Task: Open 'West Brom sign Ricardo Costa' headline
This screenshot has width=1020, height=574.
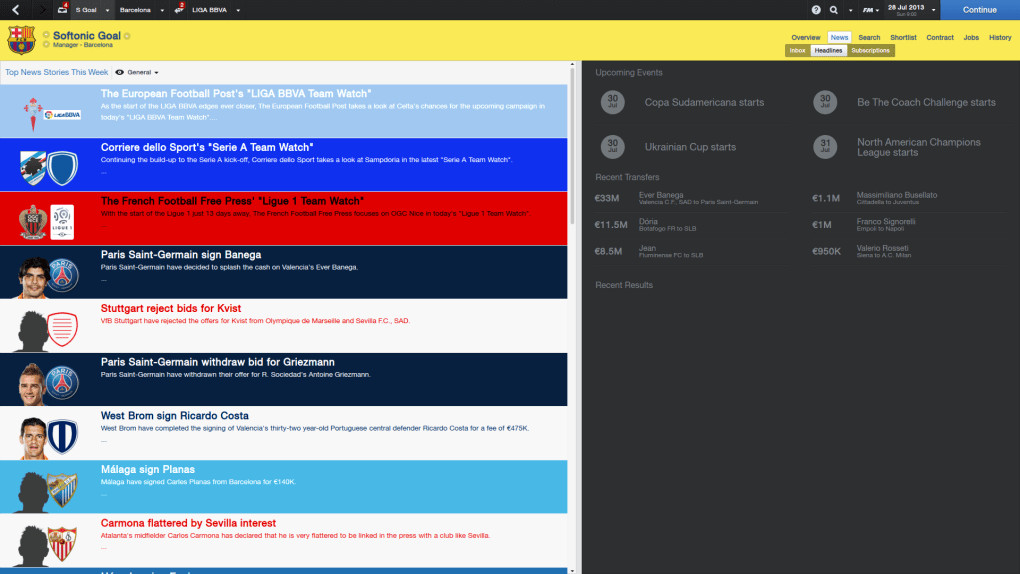Action: (x=174, y=416)
